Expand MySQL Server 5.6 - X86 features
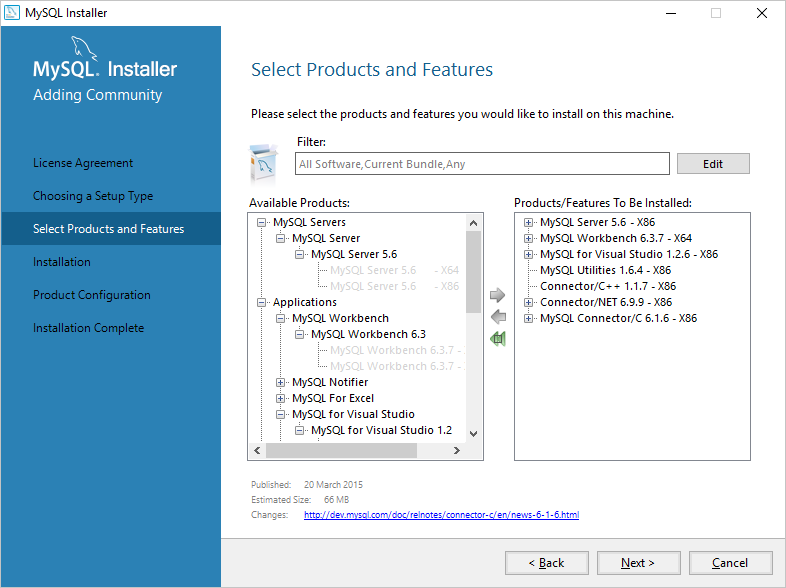The image size is (786, 588). 528,222
